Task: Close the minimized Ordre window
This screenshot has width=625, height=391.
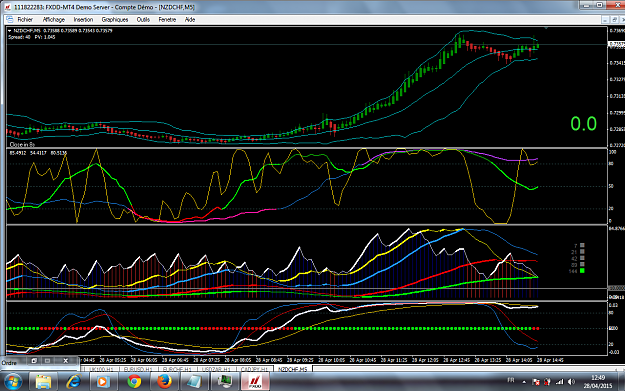Action: pyautogui.click(x=66, y=361)
